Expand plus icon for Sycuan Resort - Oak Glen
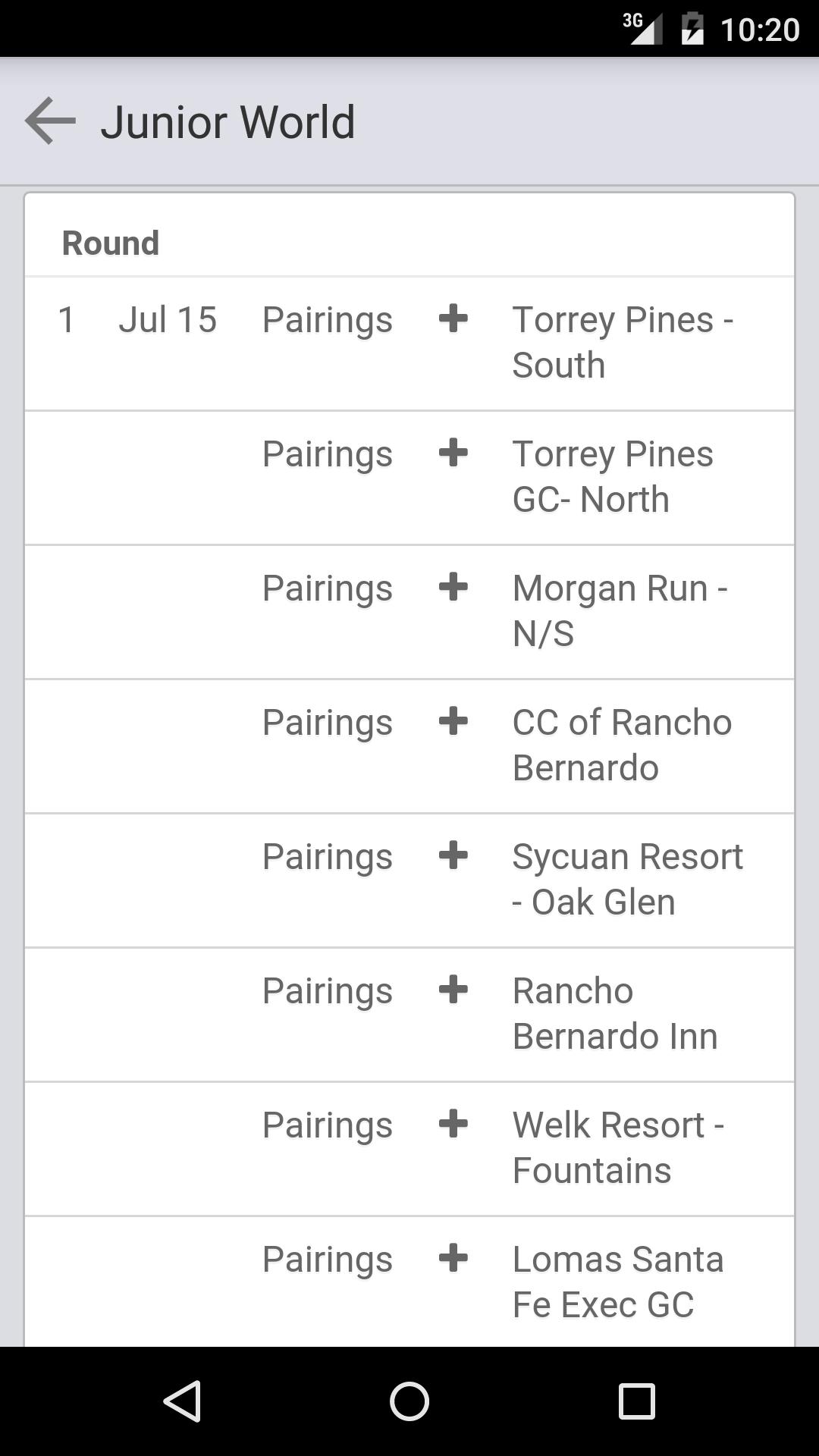 point(453,855)
